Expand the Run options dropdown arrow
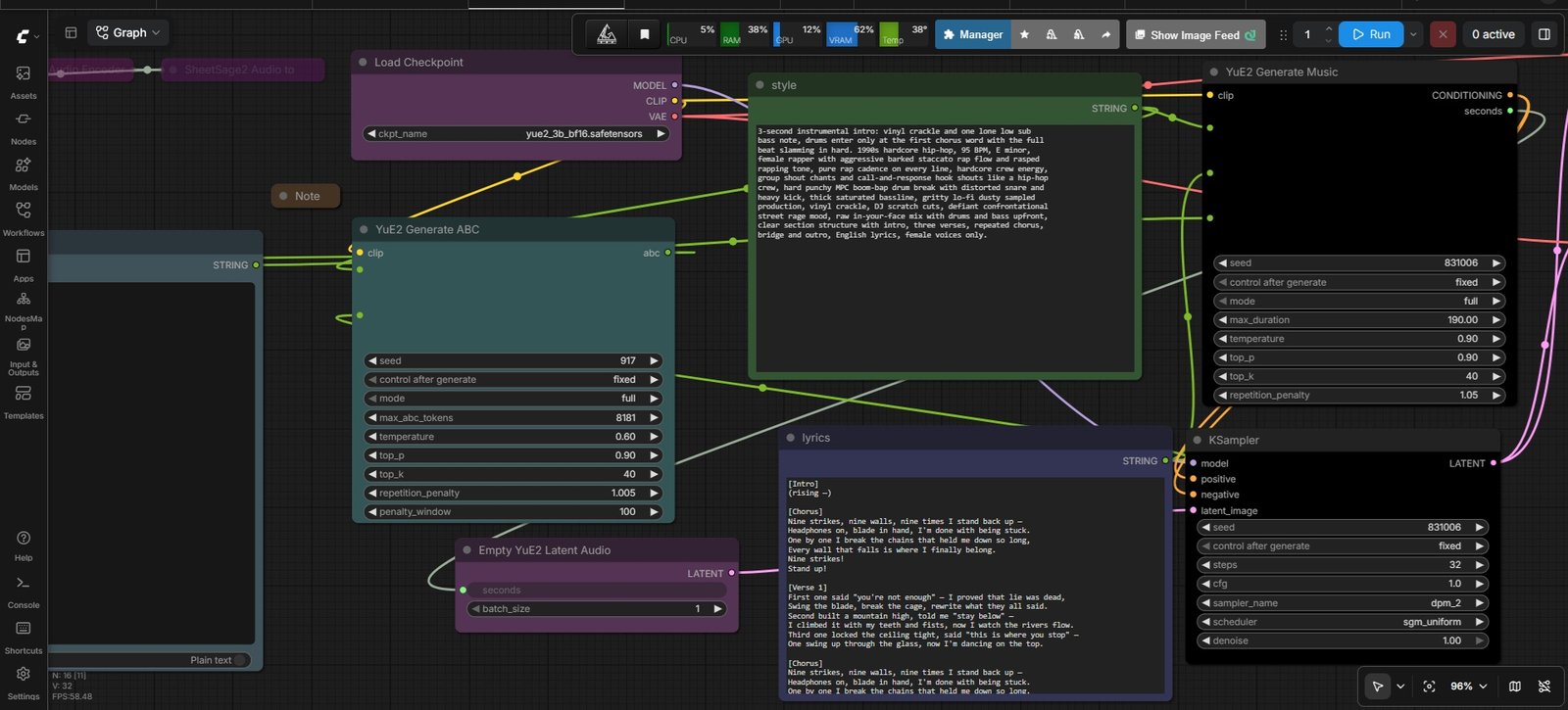Image resolution: width=1568 pixels, height=710 pixels. [x=1413, y=34]
